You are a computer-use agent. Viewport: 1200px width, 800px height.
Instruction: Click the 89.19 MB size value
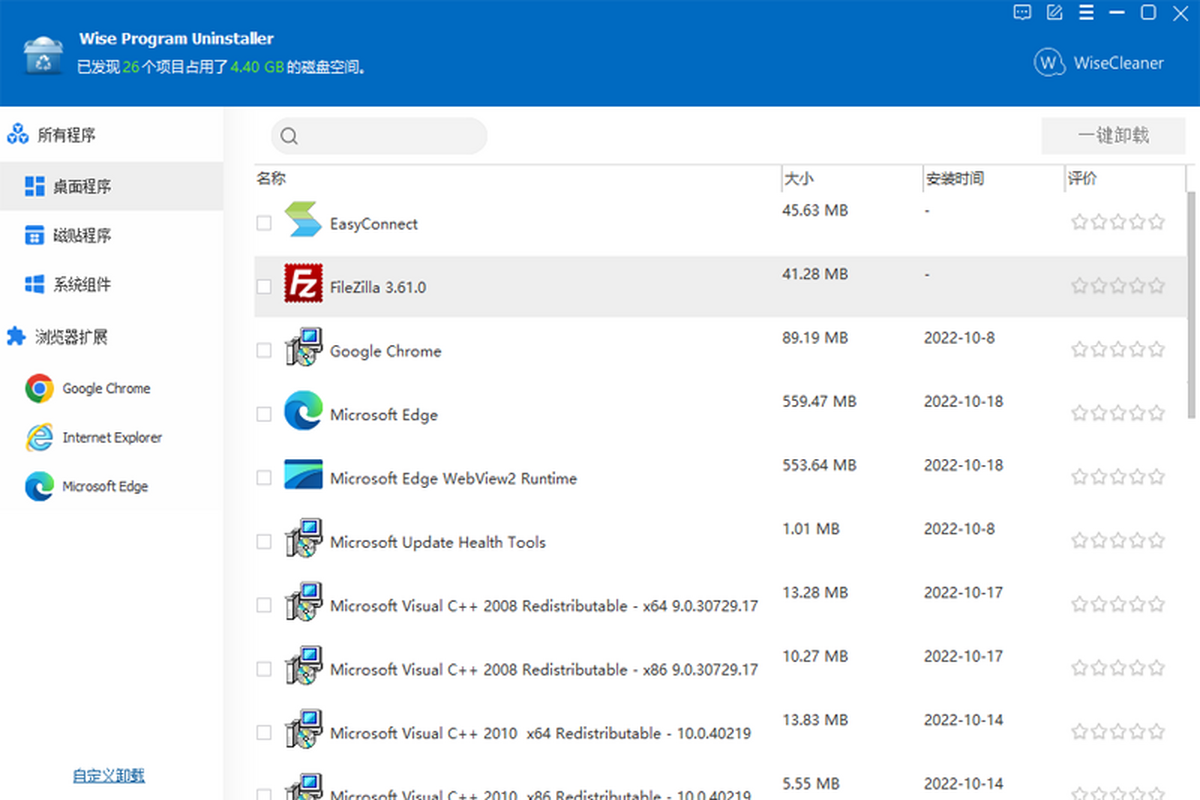(x=815, y=338)
